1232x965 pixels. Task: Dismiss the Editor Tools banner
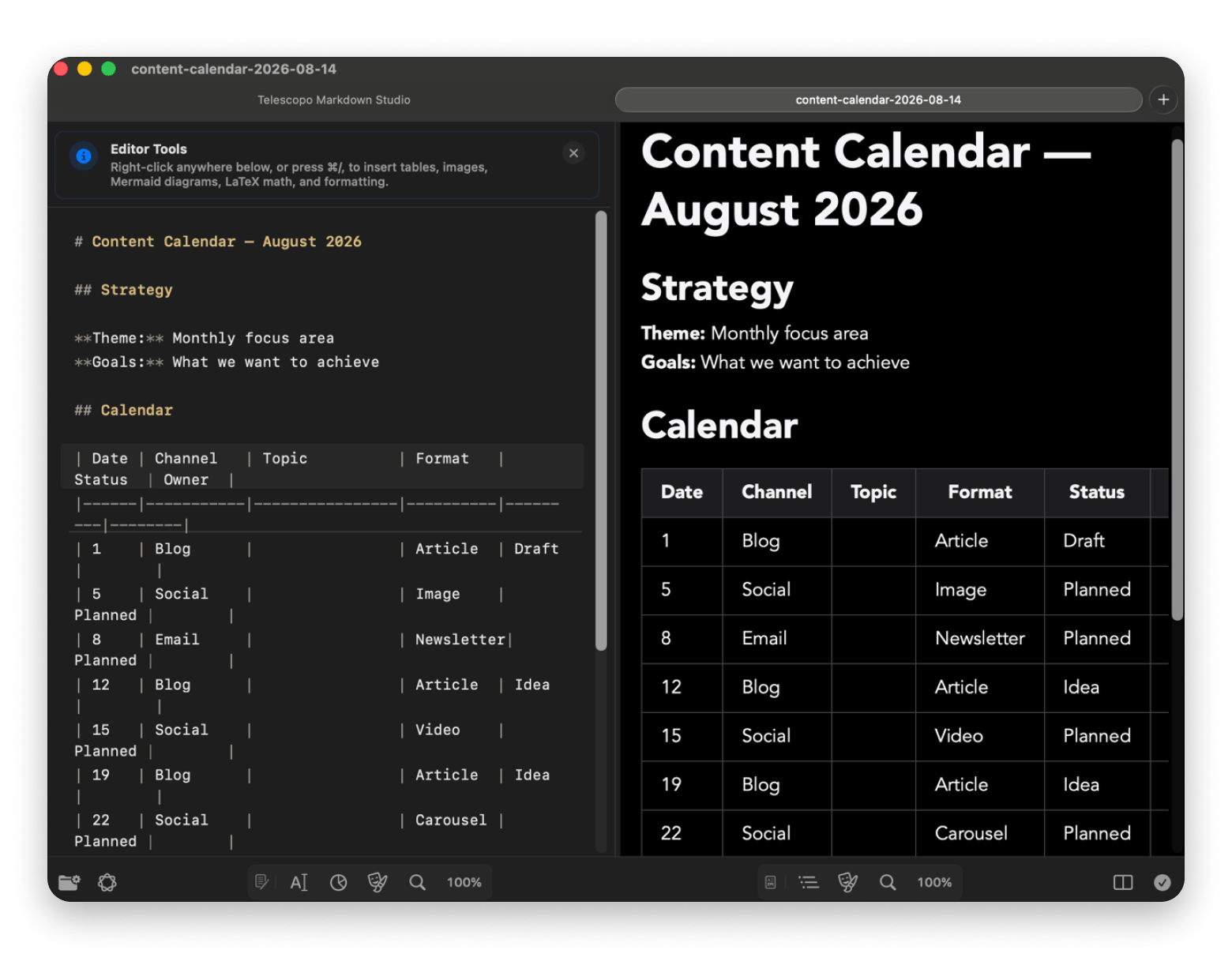pos(574,153)
